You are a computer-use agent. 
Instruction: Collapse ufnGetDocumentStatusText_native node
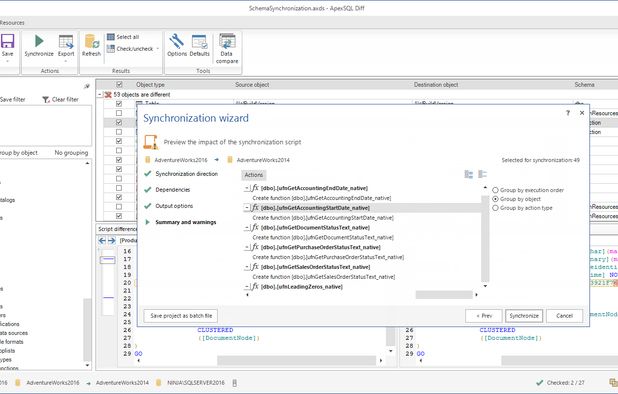247,228
